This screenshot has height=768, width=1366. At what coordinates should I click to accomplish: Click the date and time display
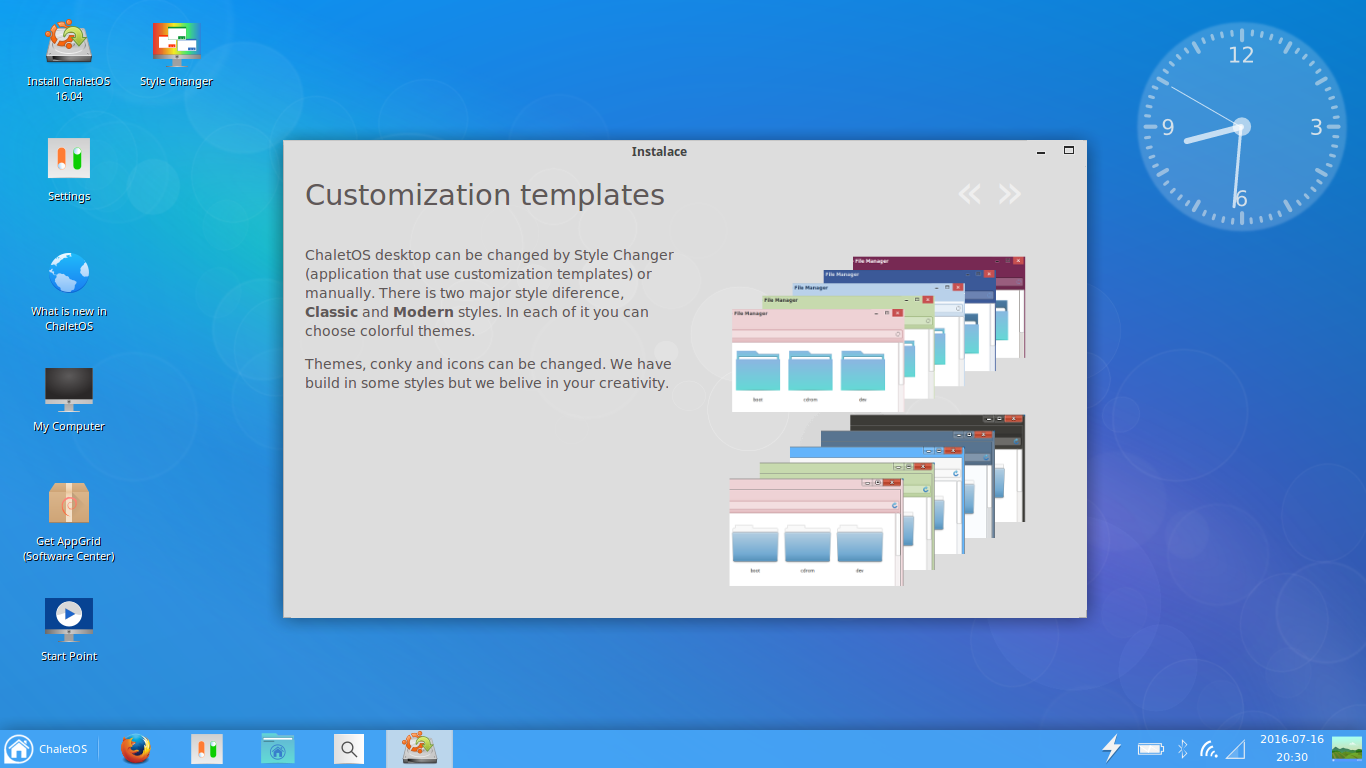click(1291, 749)
